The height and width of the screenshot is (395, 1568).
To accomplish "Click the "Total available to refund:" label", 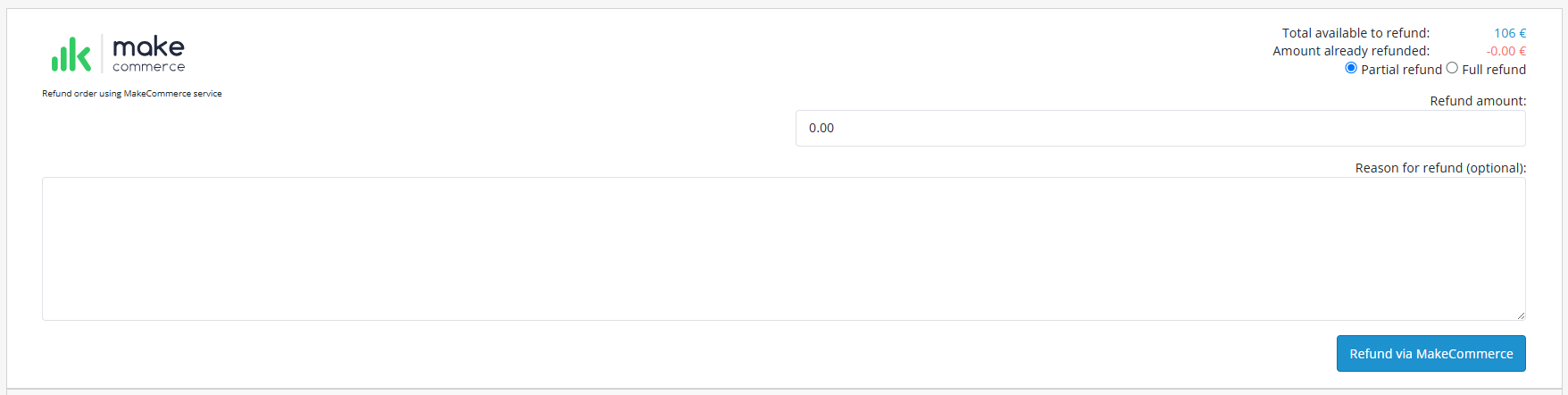I will click(1355, 33).
